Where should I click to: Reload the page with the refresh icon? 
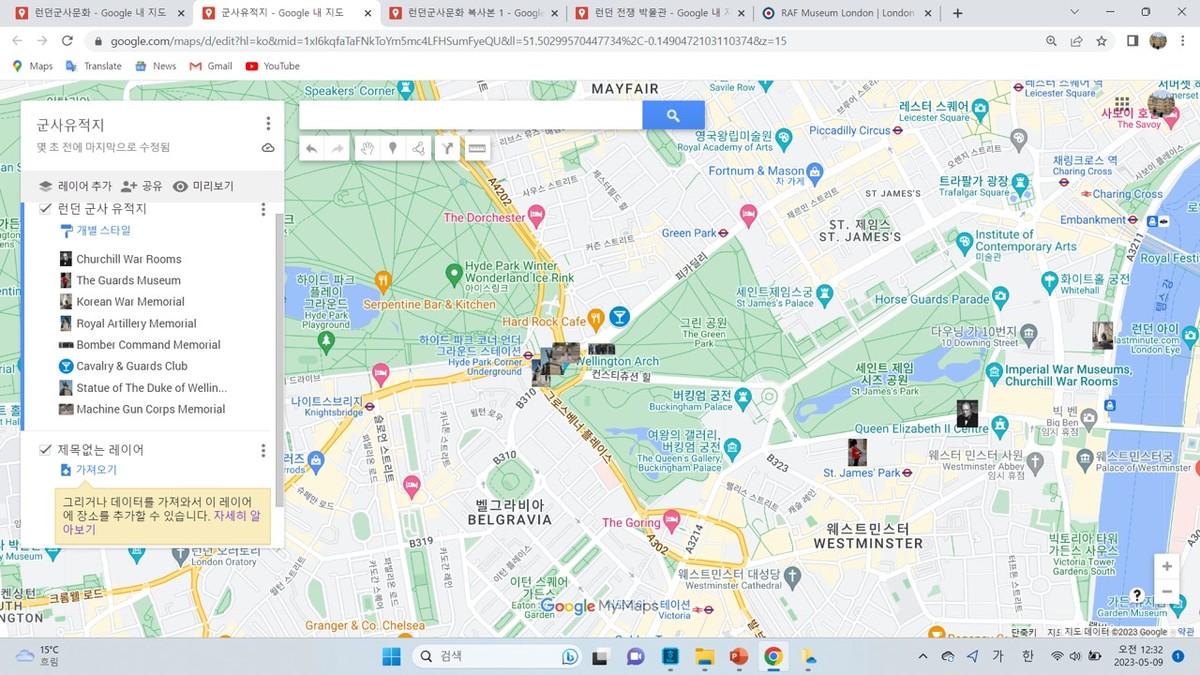click(x=67, y=41)
